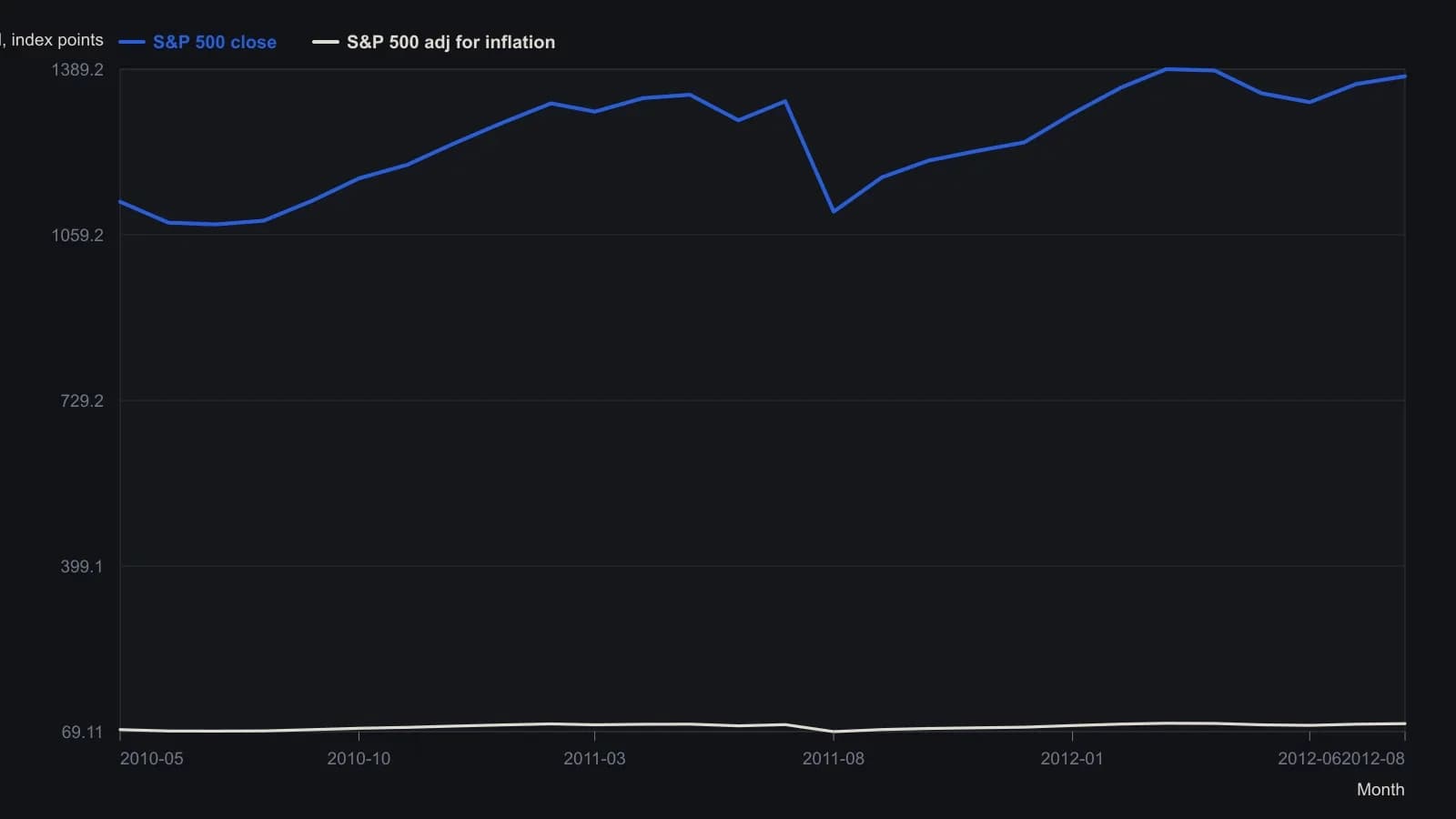The width and height of the screenshot is (1456, 819).
Task: Click the 1059.2 y-axis label
Action: pyautogui.click(x=77, y=236)
